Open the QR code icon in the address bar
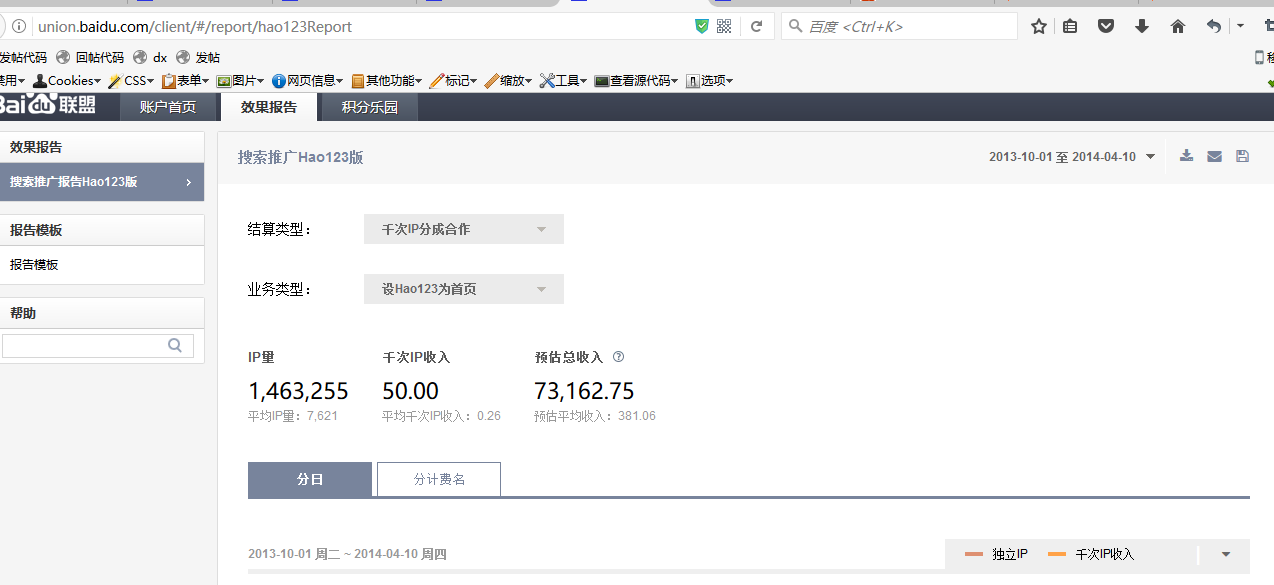Screen dimensions: 1274x585 point(724,27)
